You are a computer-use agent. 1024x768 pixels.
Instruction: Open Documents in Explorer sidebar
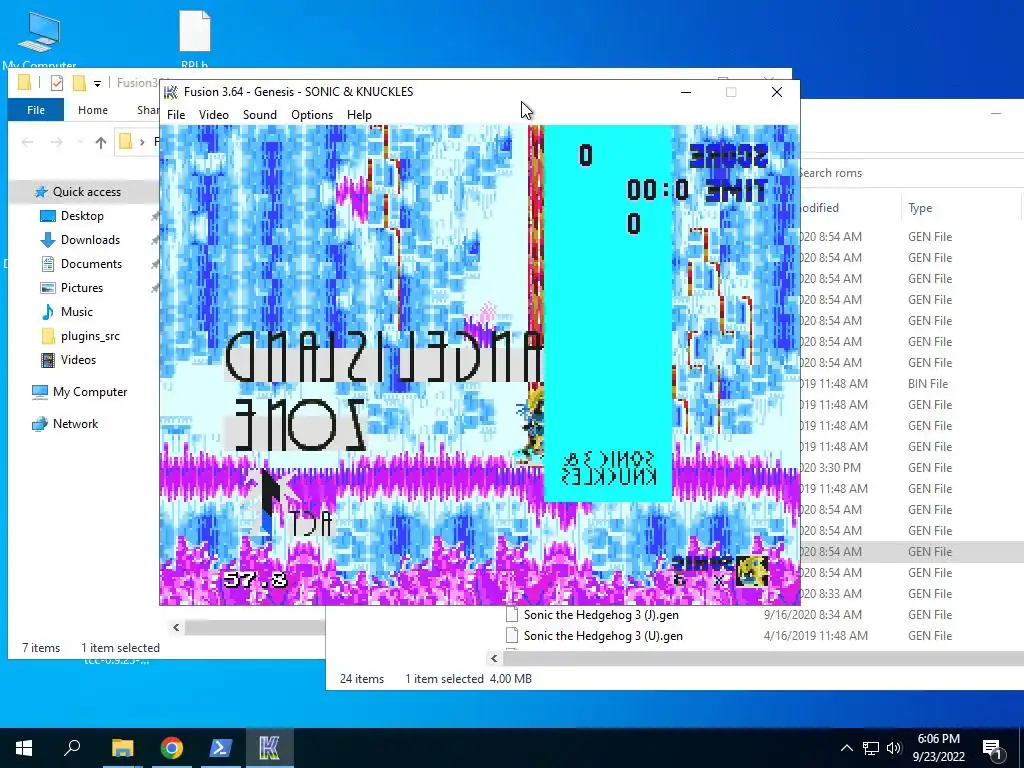point(91,264)
